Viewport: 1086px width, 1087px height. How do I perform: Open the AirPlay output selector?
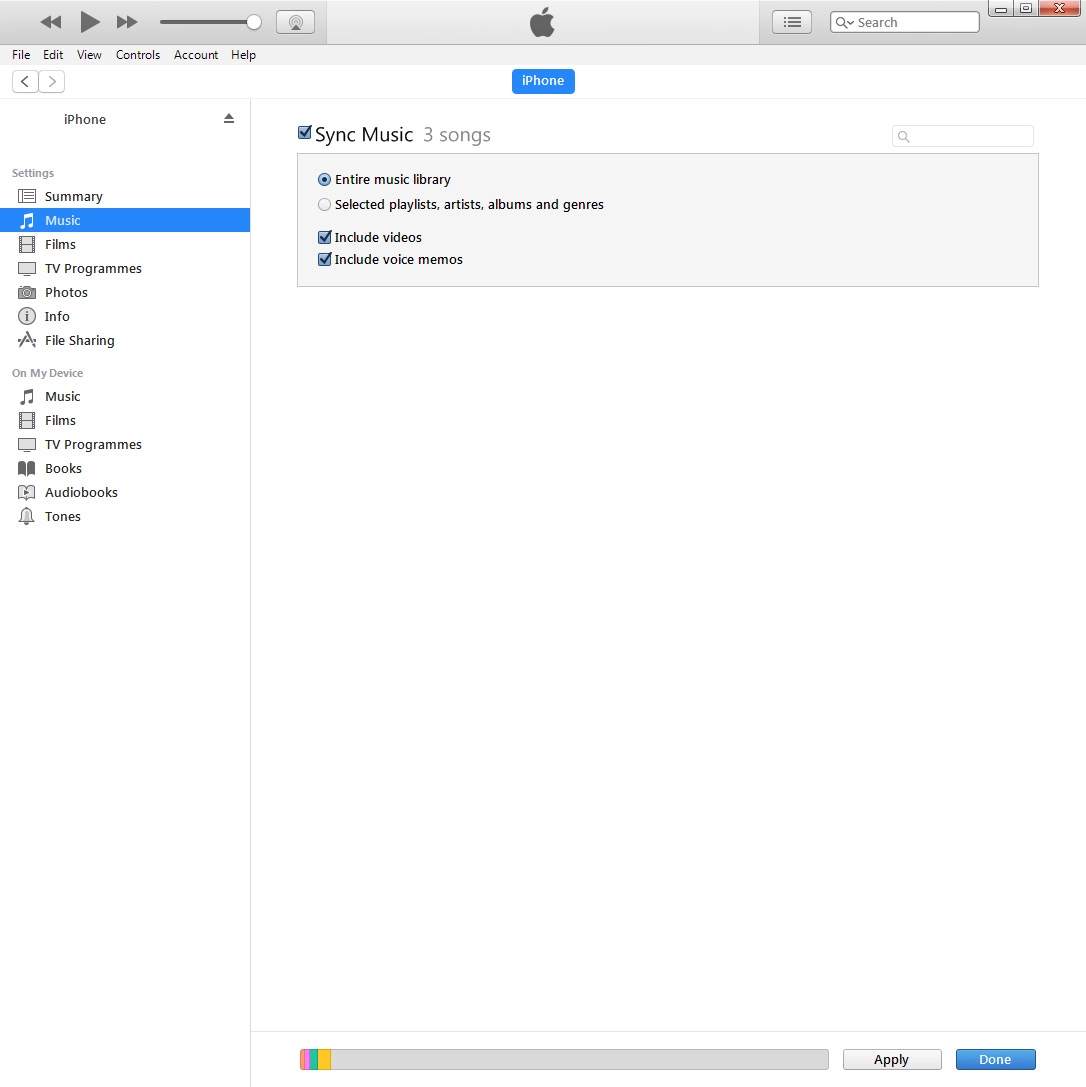295,22
